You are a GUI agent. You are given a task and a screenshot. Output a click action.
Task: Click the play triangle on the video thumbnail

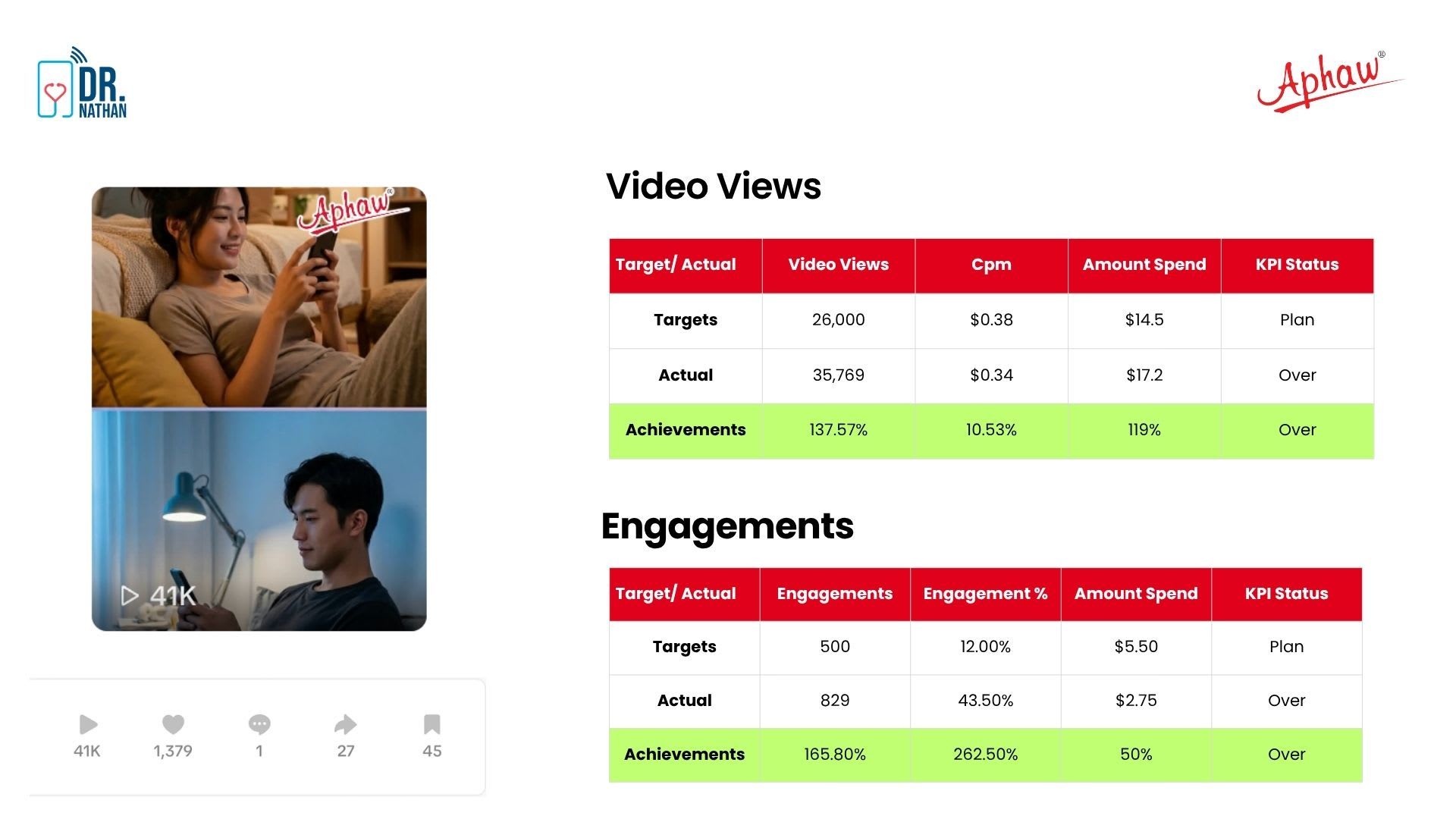130,596
